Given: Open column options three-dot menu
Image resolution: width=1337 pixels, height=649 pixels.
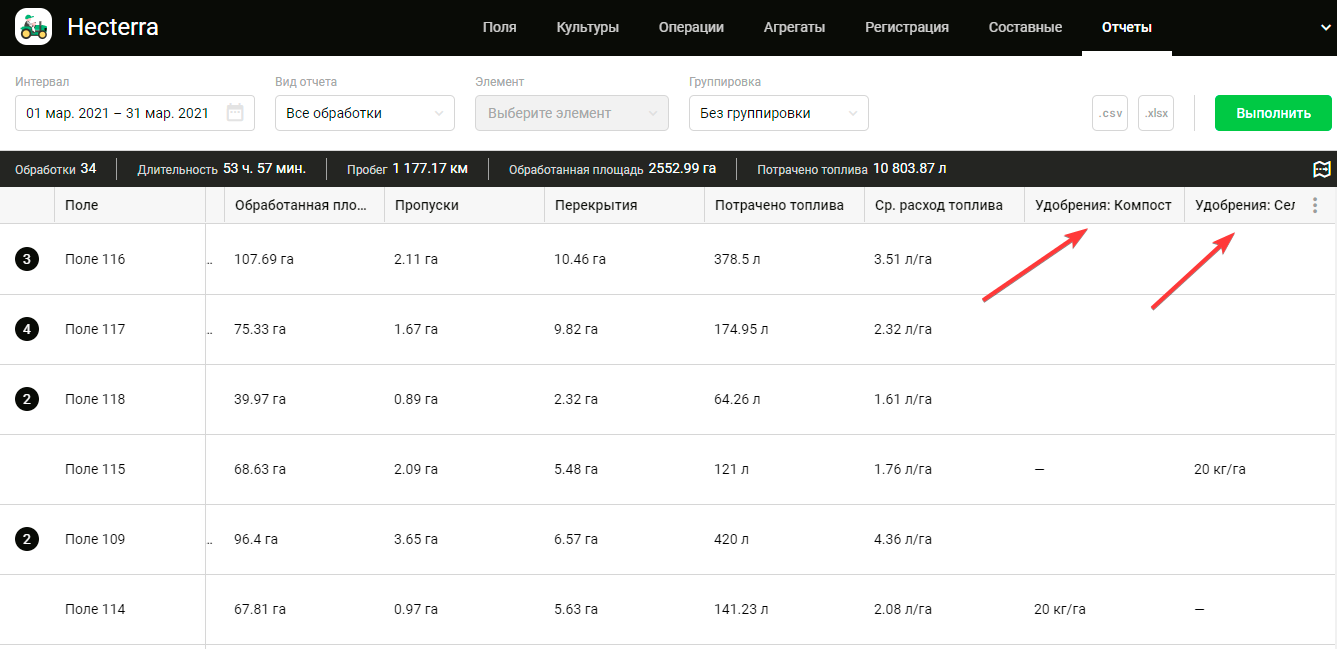Looking at the screenshot, I should coord(1315,206).
